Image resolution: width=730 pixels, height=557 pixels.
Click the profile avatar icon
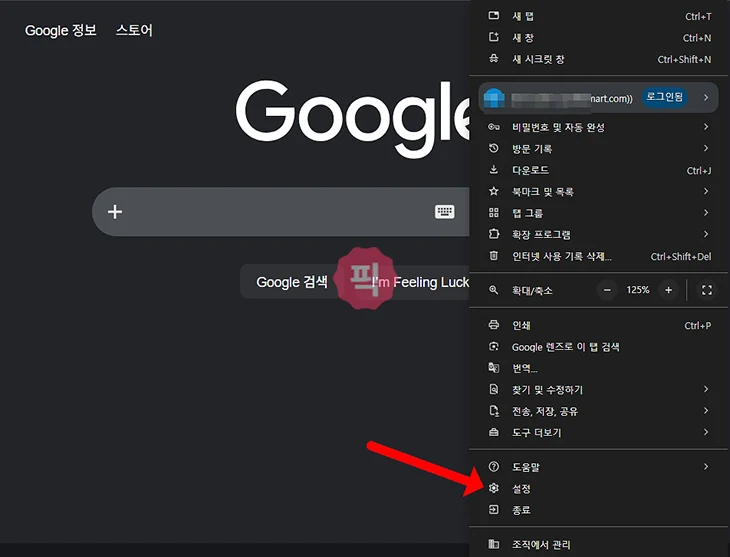(x=494, y=98)
